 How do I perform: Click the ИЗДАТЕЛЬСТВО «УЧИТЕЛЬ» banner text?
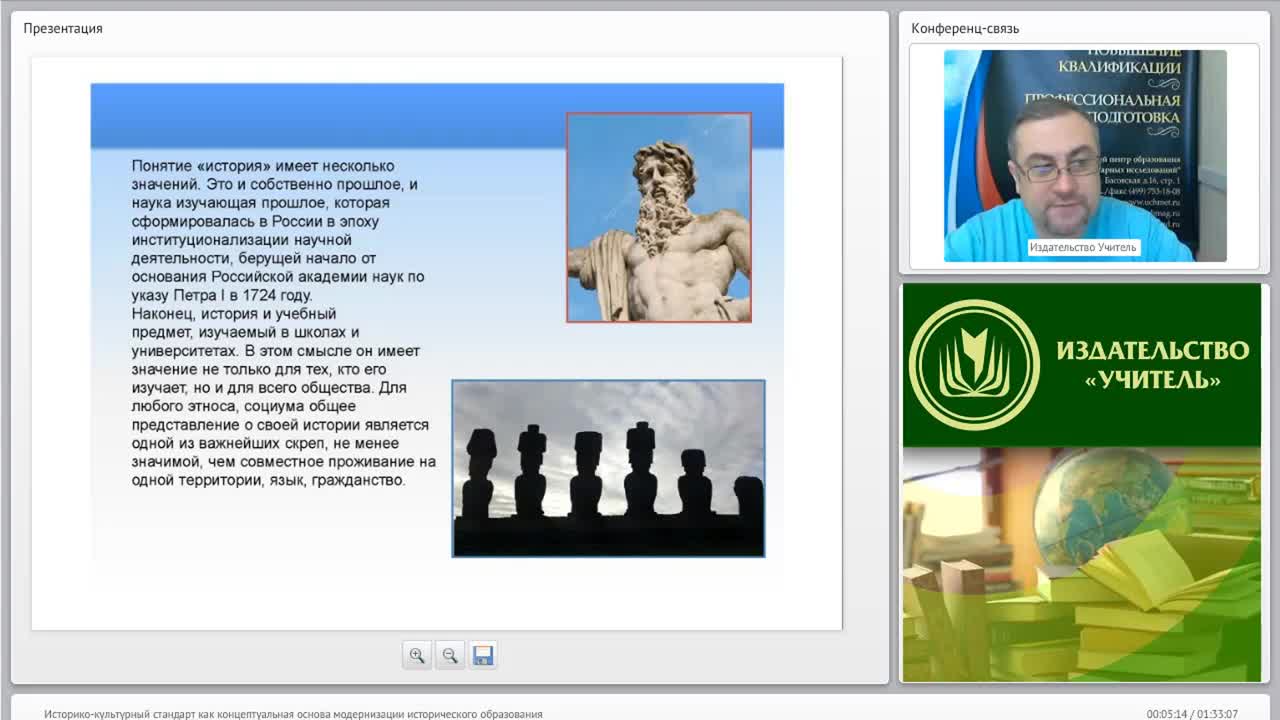click(1153, 365)
